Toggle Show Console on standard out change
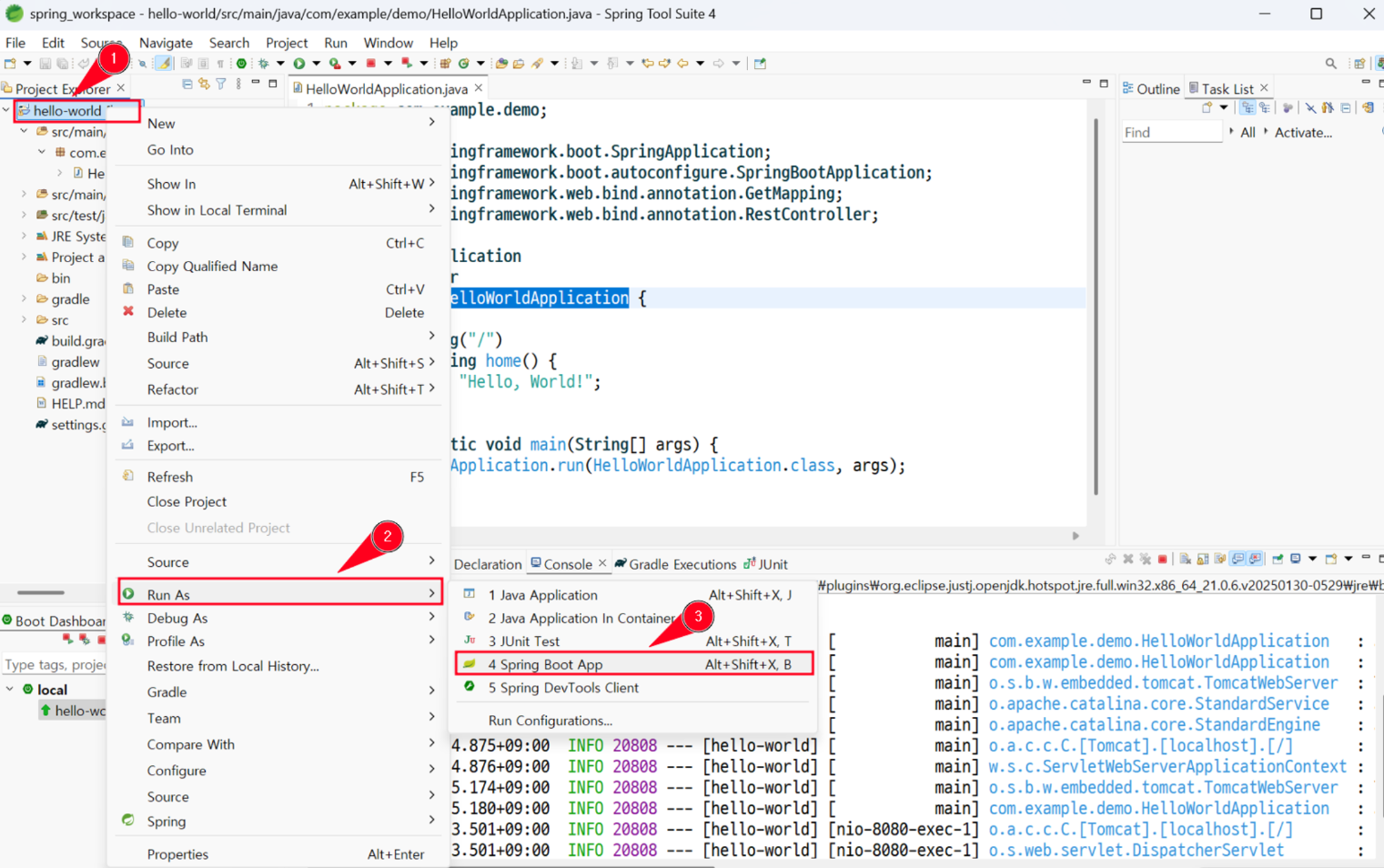This screenshot has height=868, width=1384. [x=1238, y=559]
